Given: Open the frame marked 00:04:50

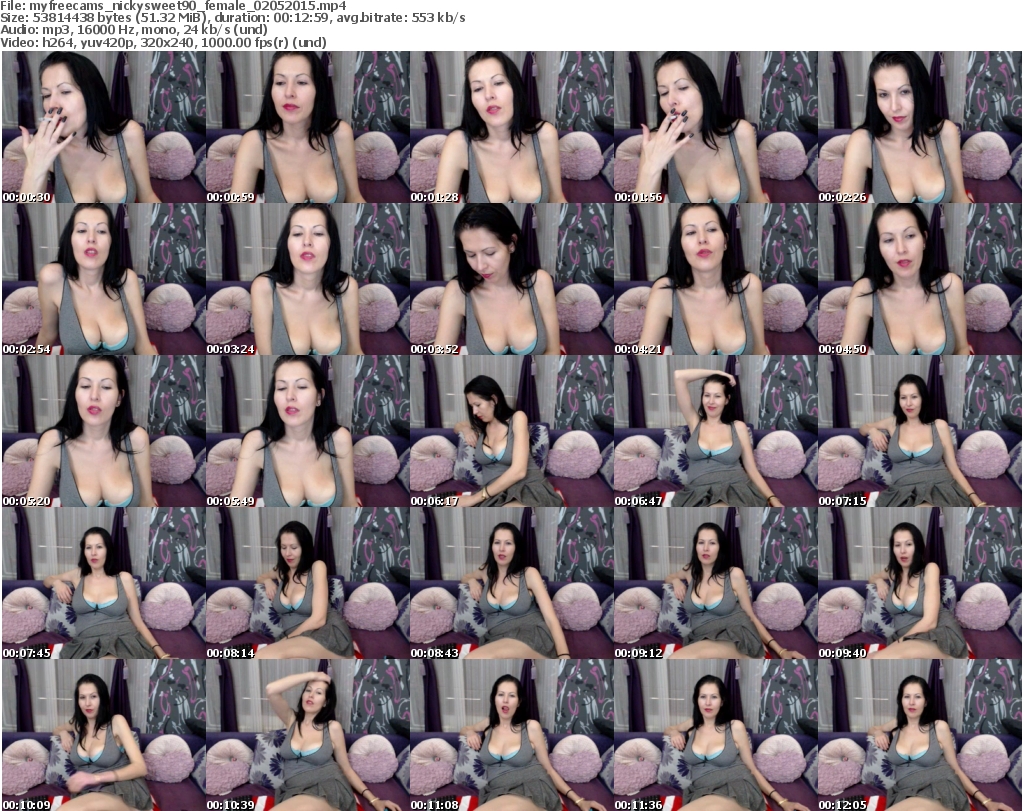Looking at the screenshot, I should click(x=920, y=279).
